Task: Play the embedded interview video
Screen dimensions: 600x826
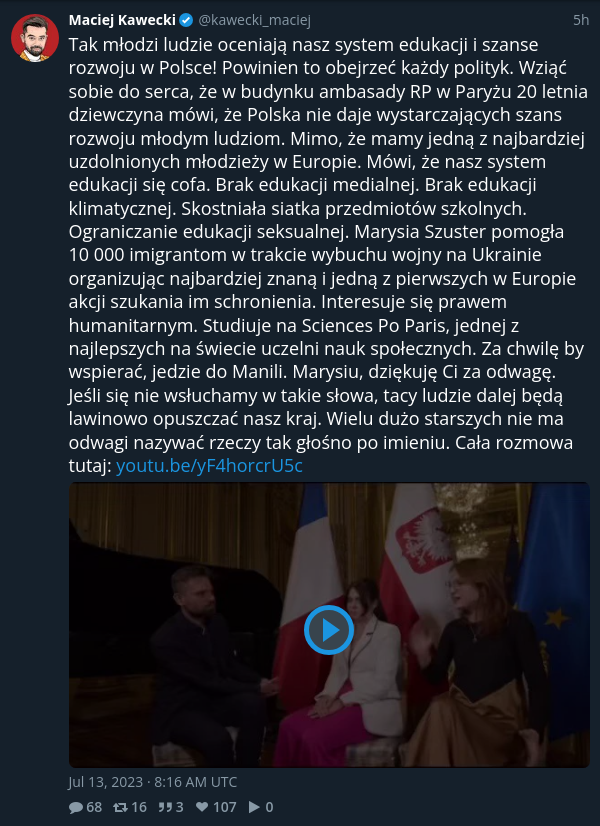Action: point(329,630)
